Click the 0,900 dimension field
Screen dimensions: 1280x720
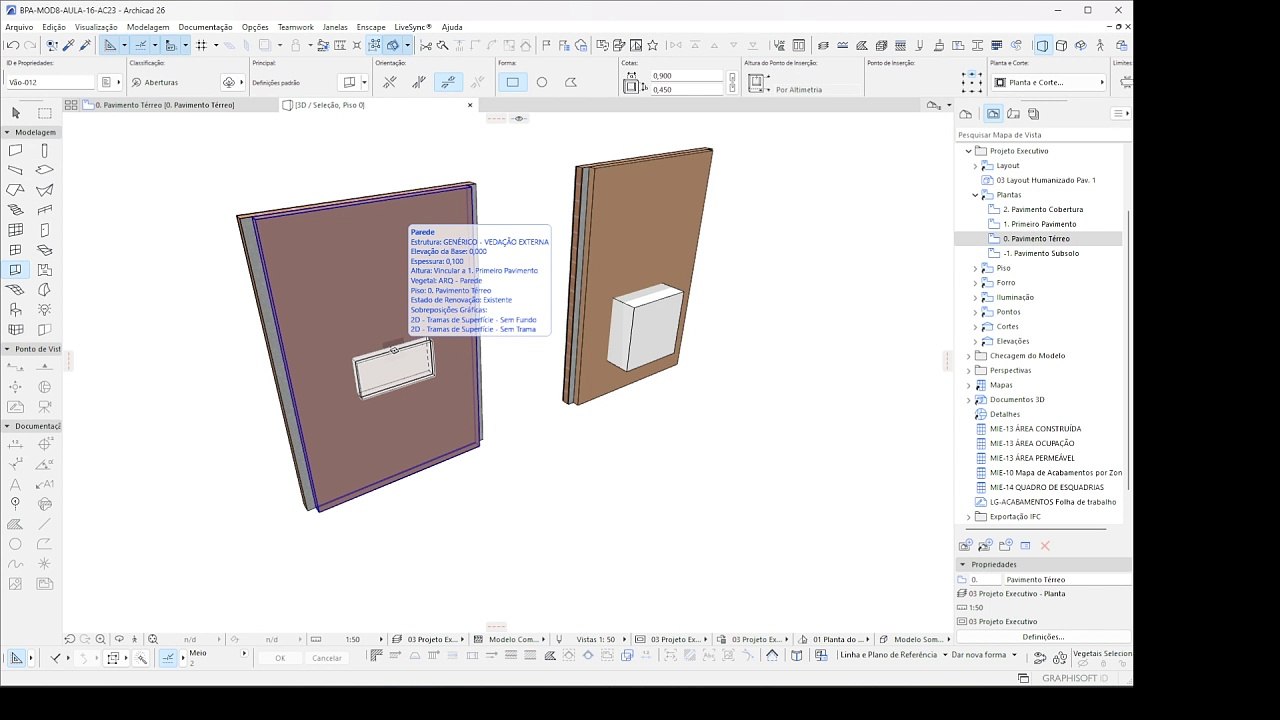[686, 76]
